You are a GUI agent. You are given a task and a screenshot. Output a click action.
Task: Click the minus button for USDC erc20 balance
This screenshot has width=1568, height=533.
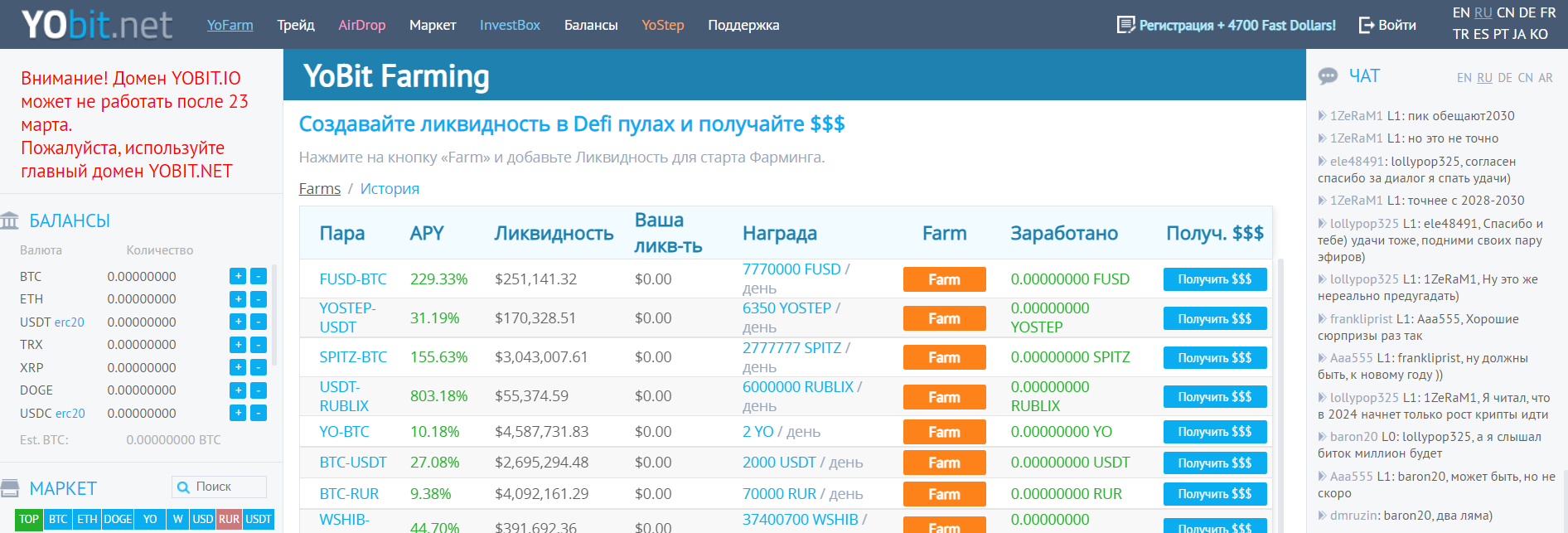click(x=259, y=413)
